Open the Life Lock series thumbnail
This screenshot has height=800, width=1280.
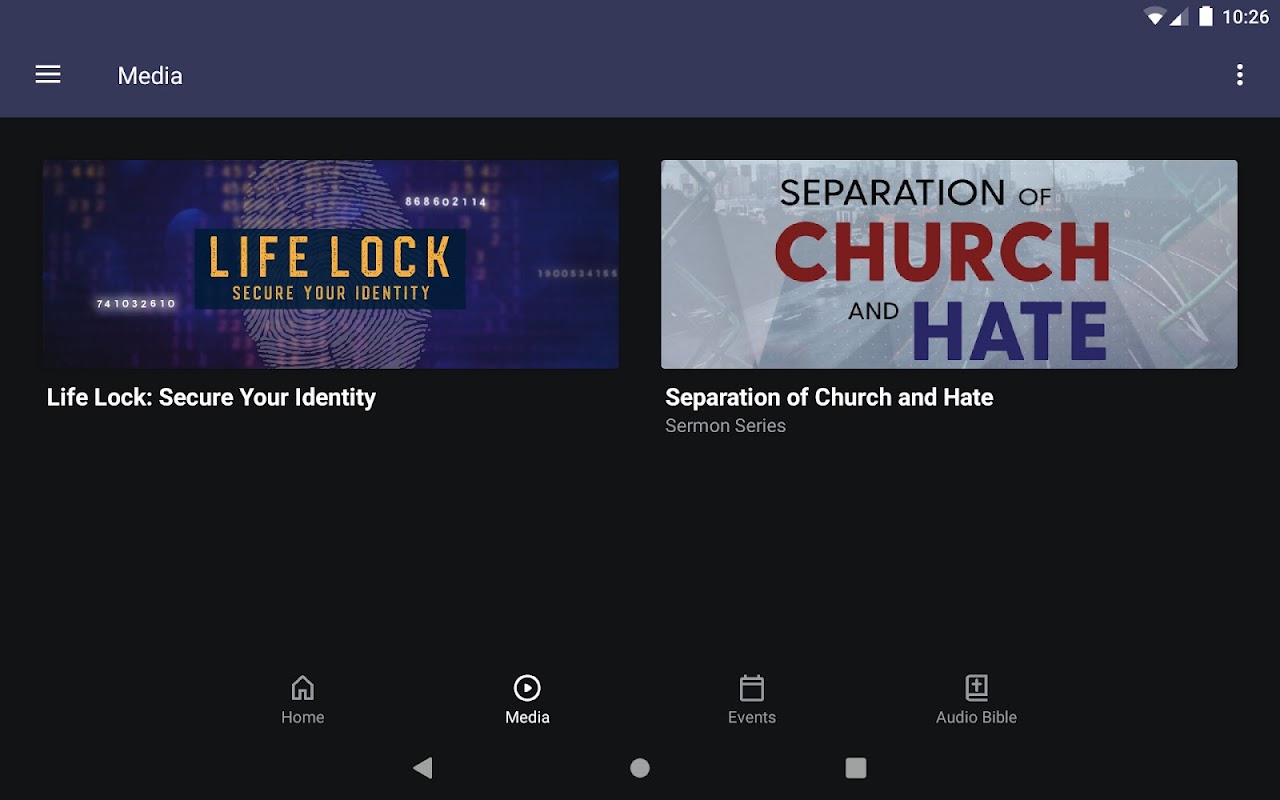pyautogui.click(x=331, y=264)
